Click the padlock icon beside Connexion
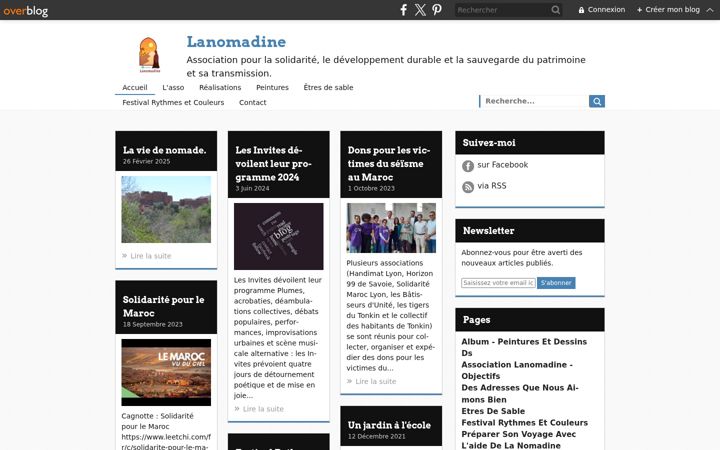Viewport: 720px width, 450px height. coord(581,10)
